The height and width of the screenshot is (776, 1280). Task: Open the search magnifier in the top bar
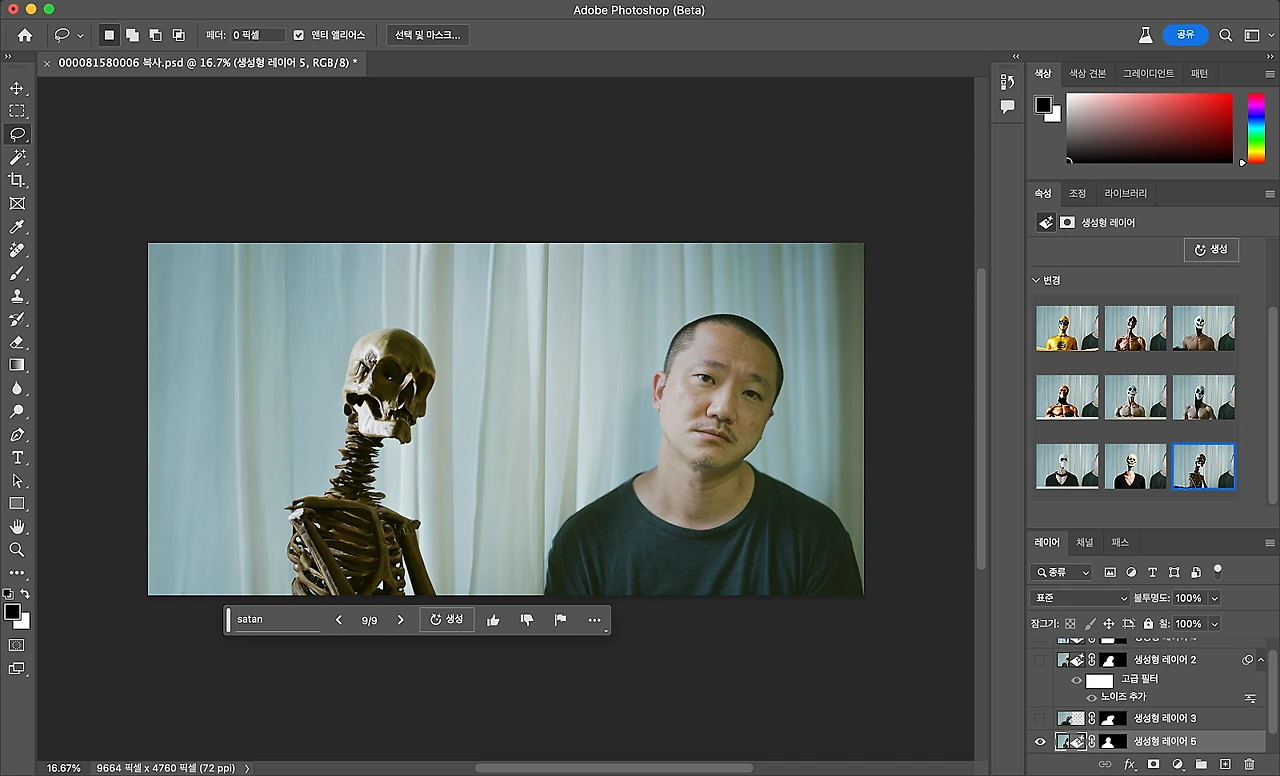point(1226,35)
